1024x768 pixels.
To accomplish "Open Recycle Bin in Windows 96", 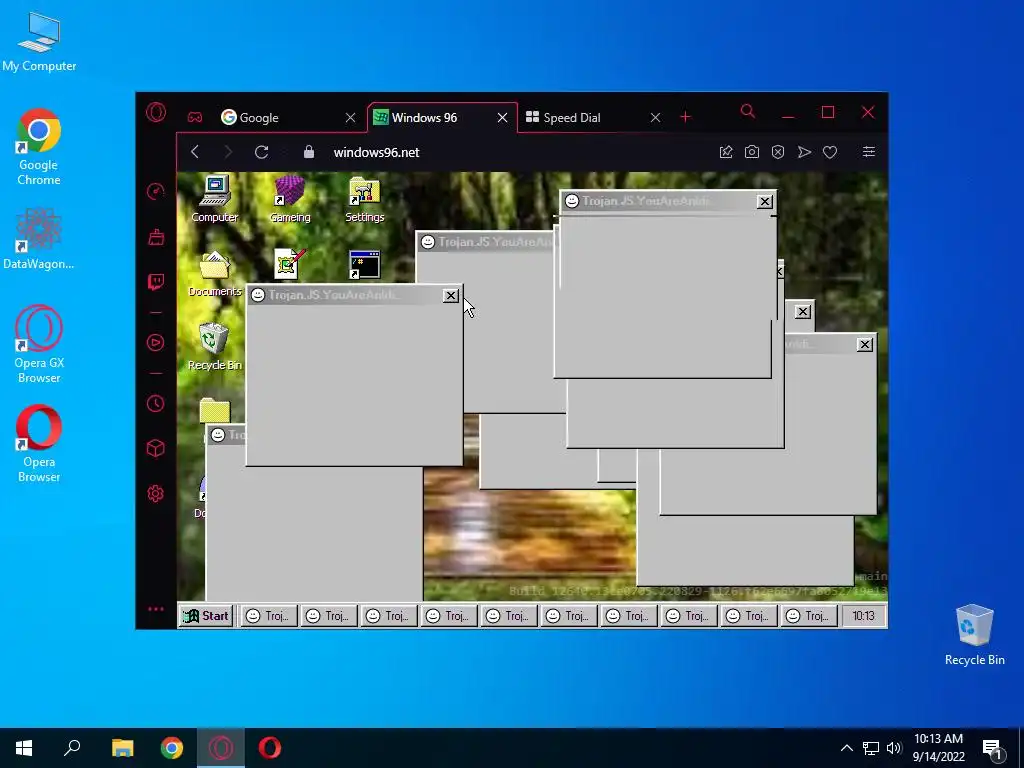I will coord(215,347).
